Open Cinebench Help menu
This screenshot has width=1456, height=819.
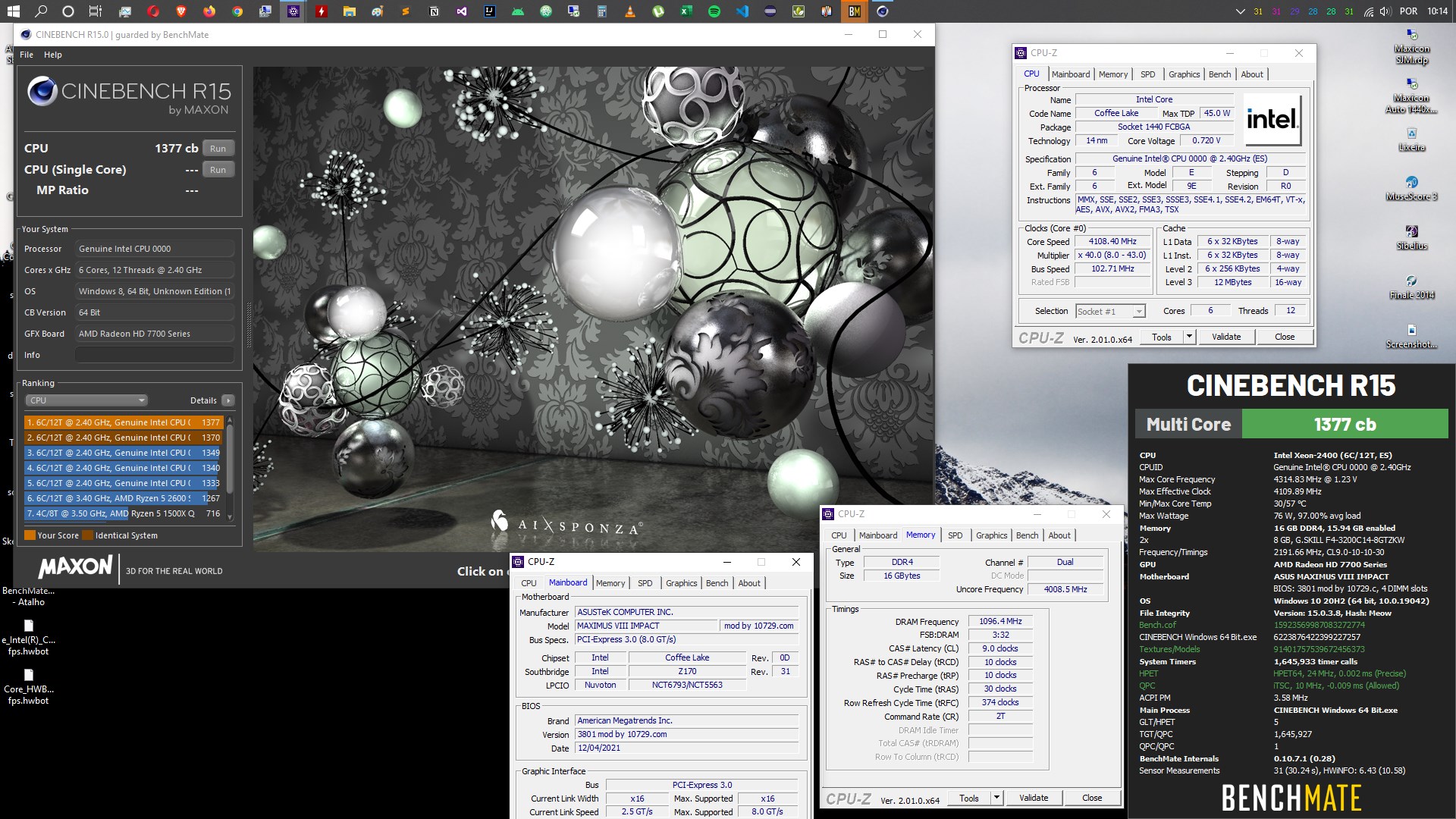coord(52,55)
